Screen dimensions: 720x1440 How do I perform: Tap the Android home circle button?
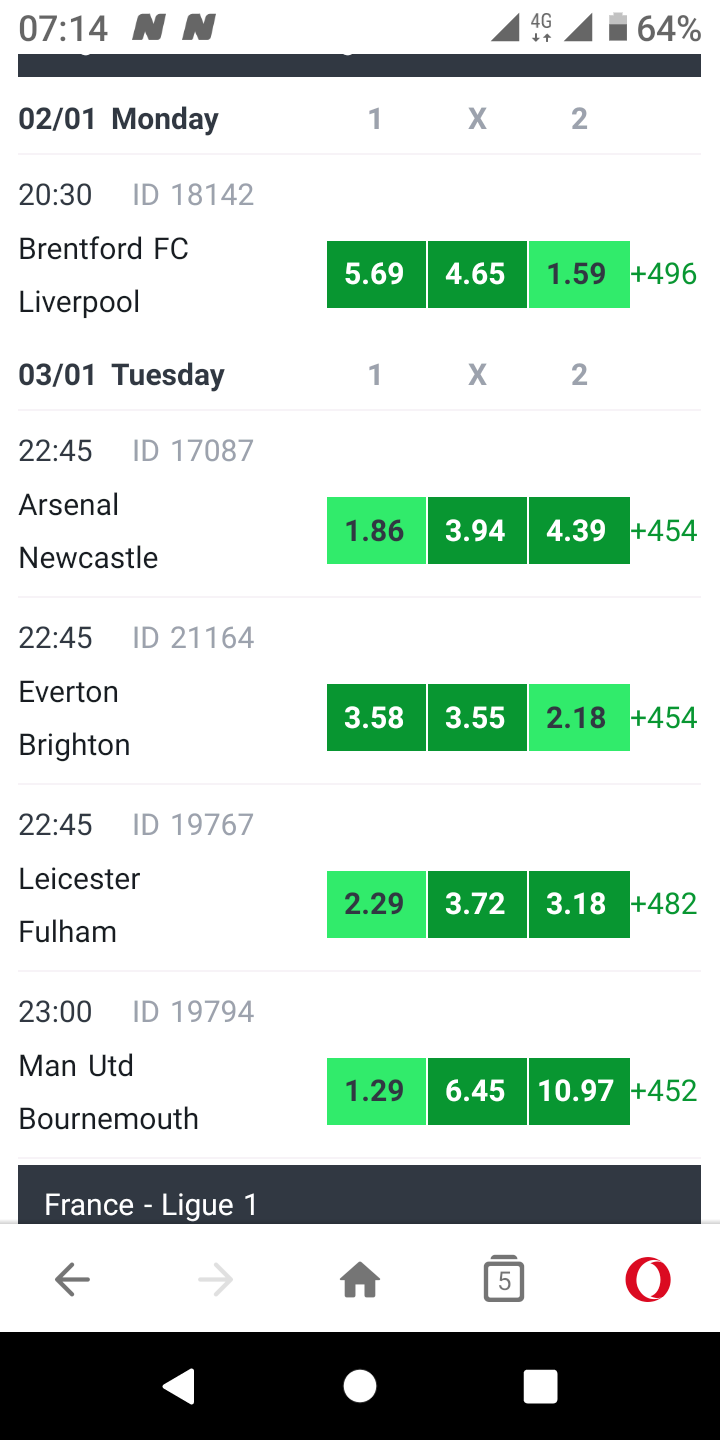(360, 1386)
